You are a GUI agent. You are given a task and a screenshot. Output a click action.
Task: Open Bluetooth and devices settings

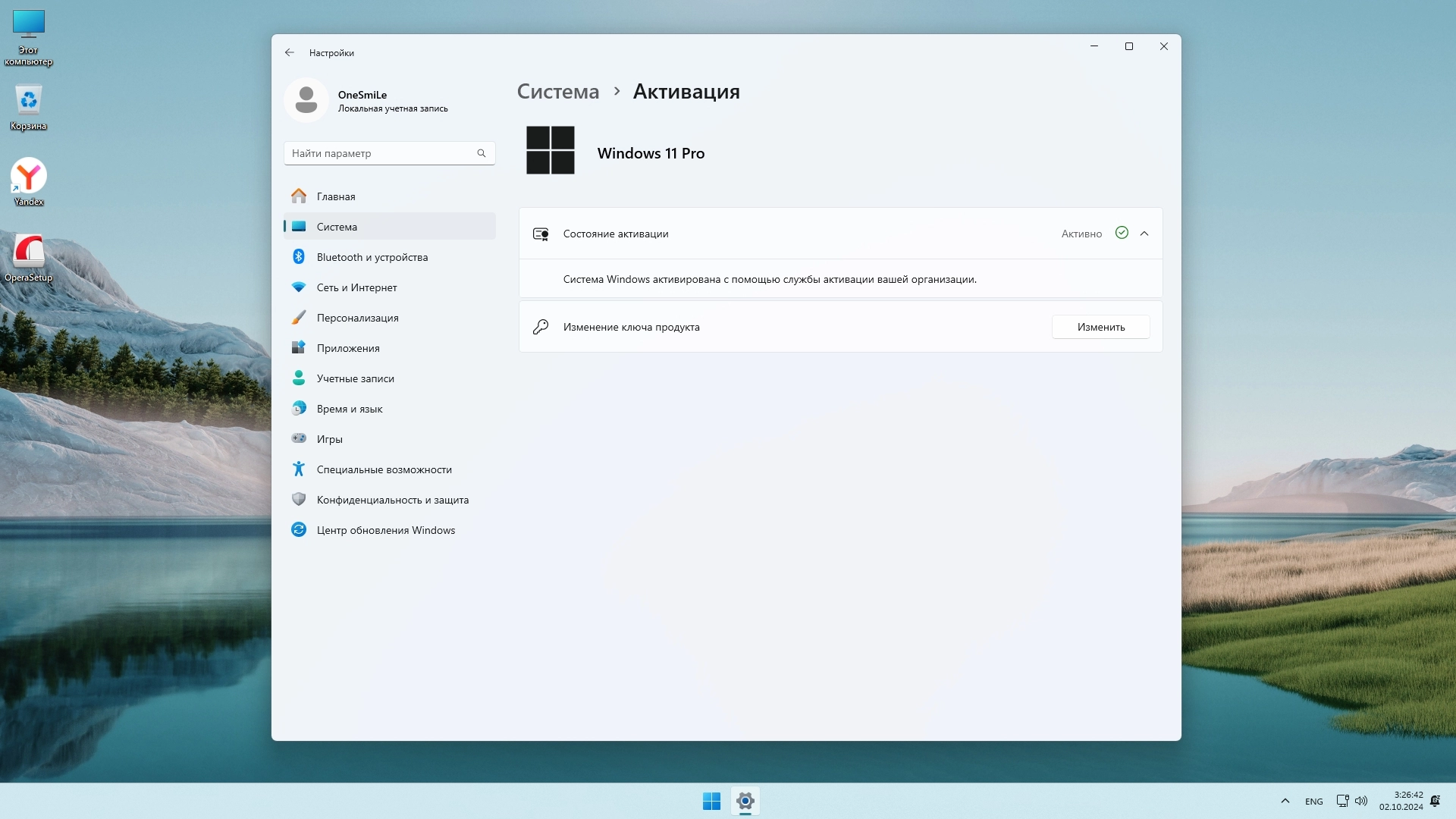point(372,257)
